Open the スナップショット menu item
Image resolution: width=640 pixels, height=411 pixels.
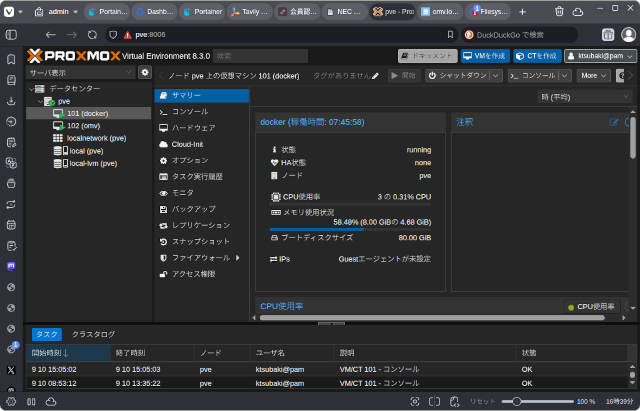tap(202, 242)
